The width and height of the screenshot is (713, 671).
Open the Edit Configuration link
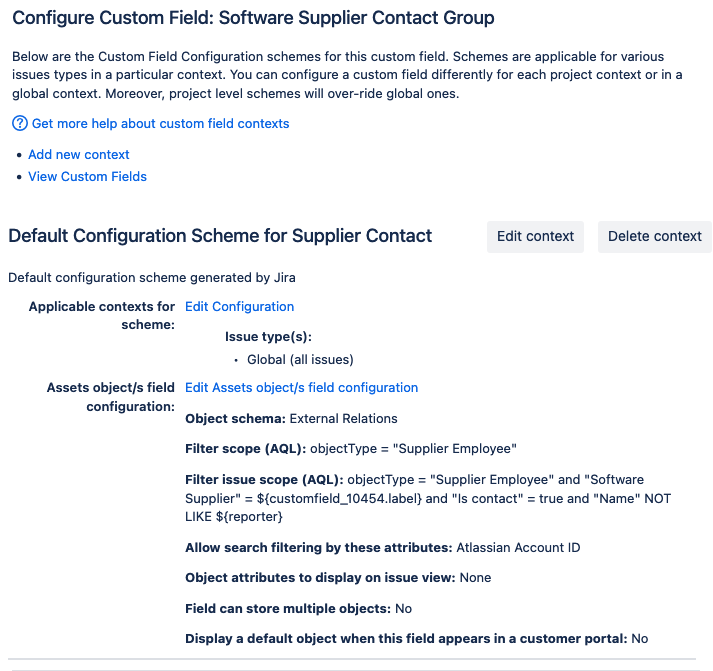point(239,306)
